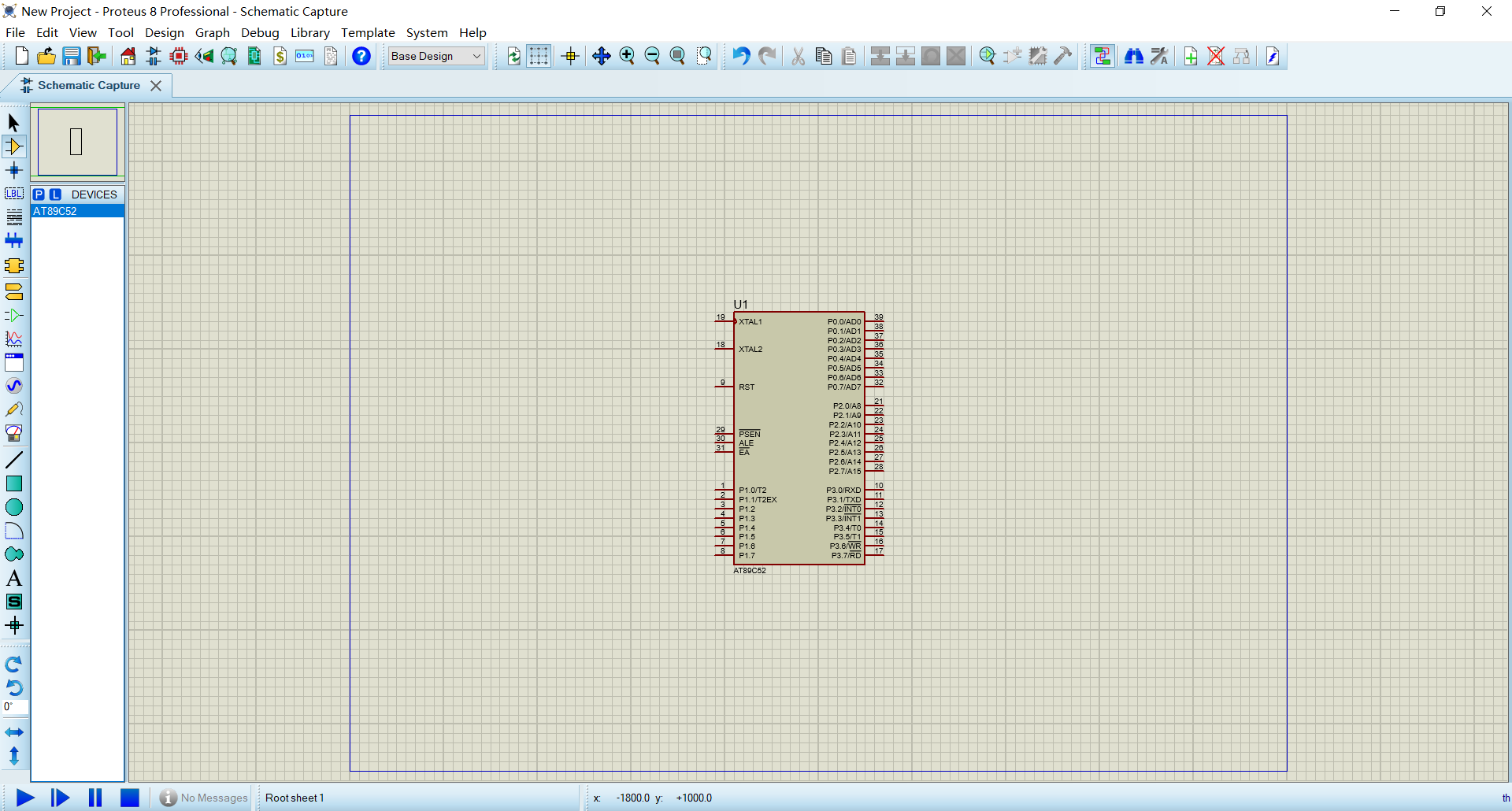Open PCB Layout with the red chip icon
This screenshot has width=1512, height=811.
(179, 56)
